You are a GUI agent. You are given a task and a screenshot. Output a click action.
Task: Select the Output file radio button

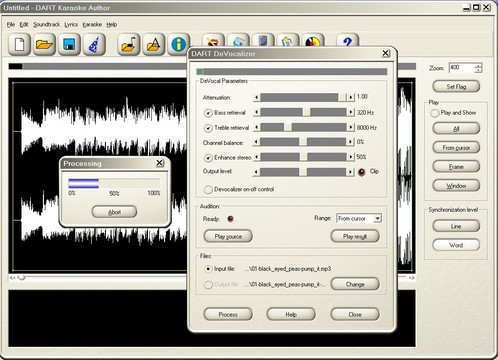[x=208, y=285]
